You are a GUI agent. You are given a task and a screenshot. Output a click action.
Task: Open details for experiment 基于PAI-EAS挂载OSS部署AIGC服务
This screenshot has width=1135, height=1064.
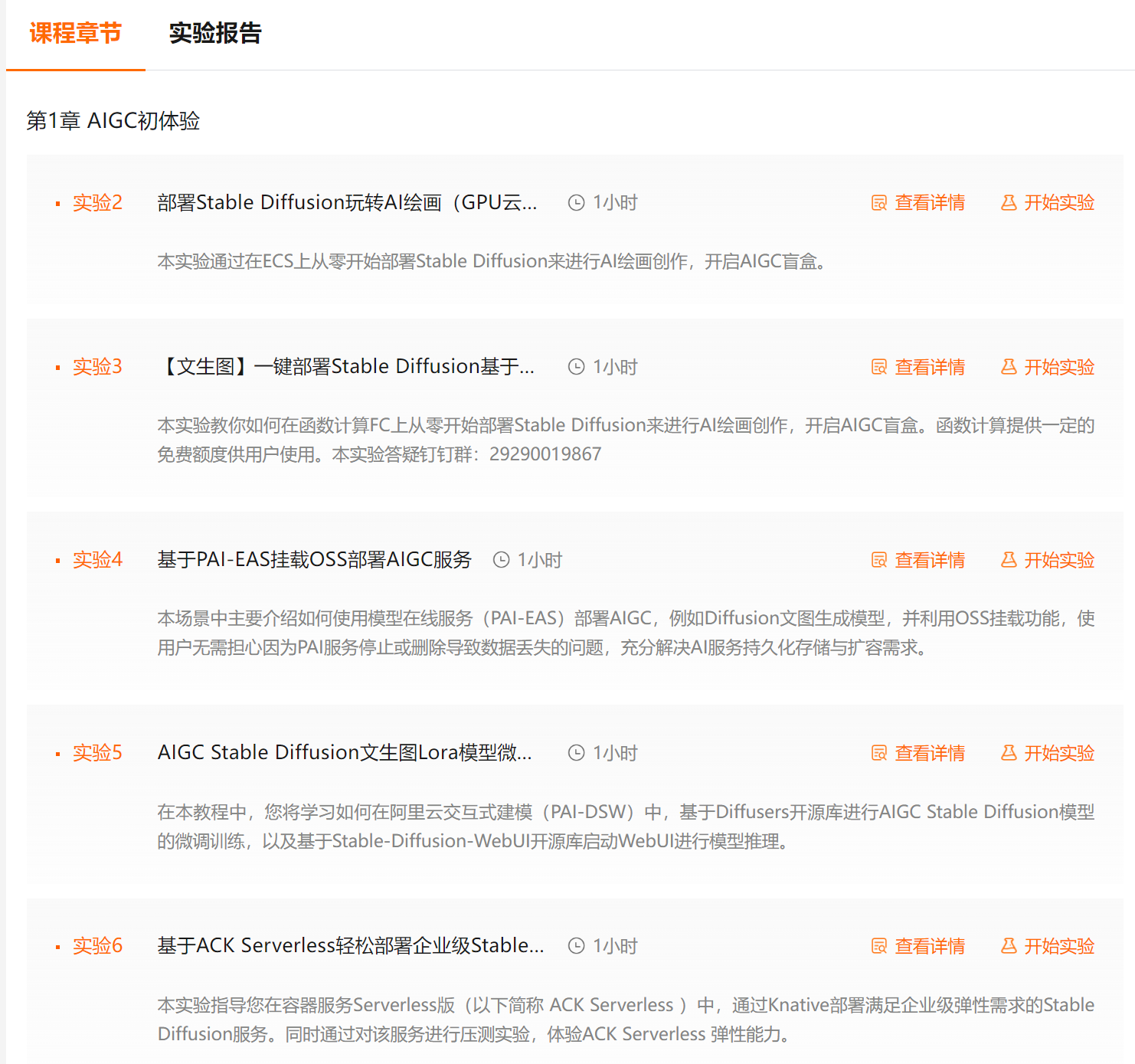click(930, 560)
